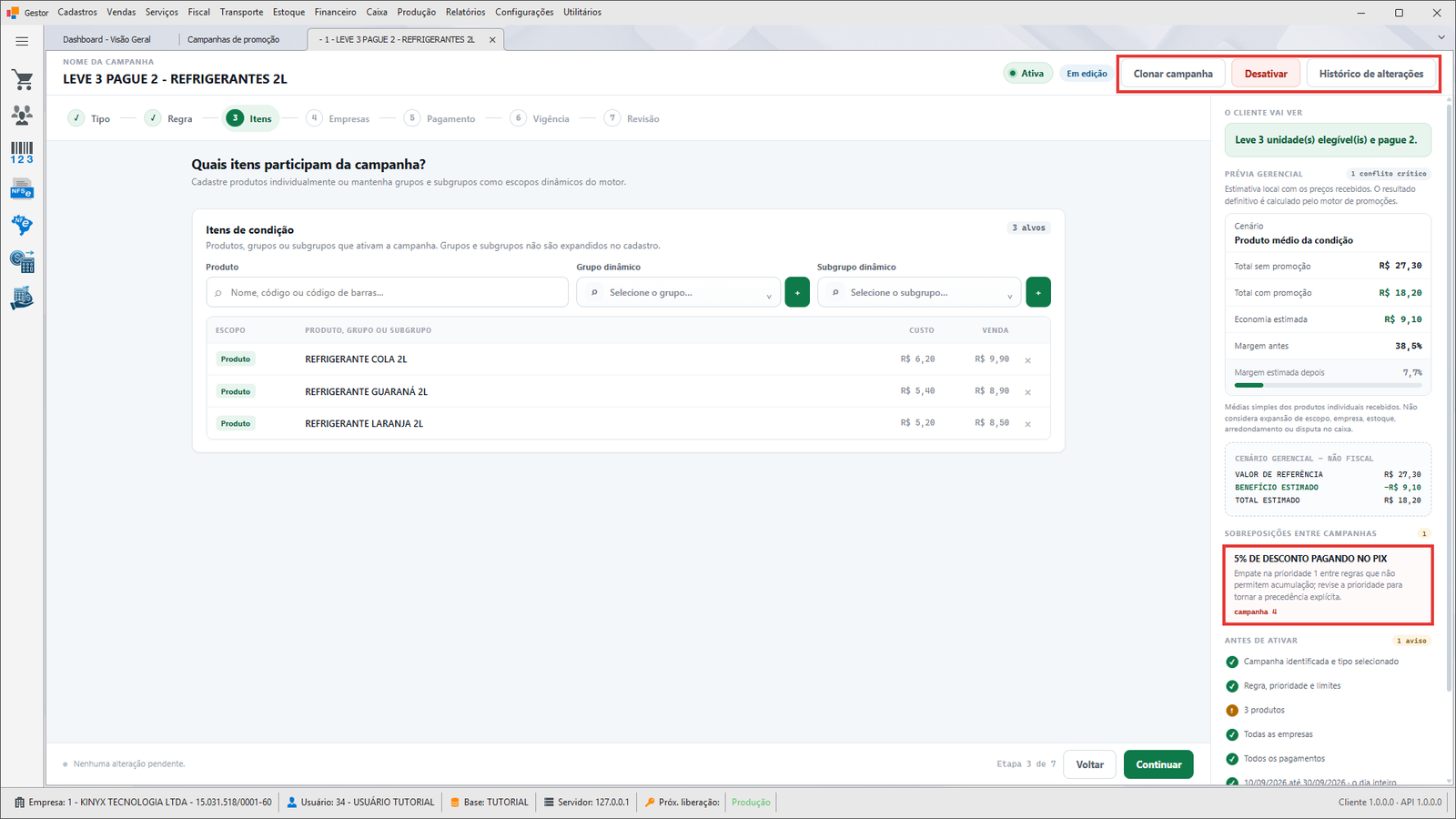Add the selected dynamic group with plus

pyautogui.click(x=797, y=292)
